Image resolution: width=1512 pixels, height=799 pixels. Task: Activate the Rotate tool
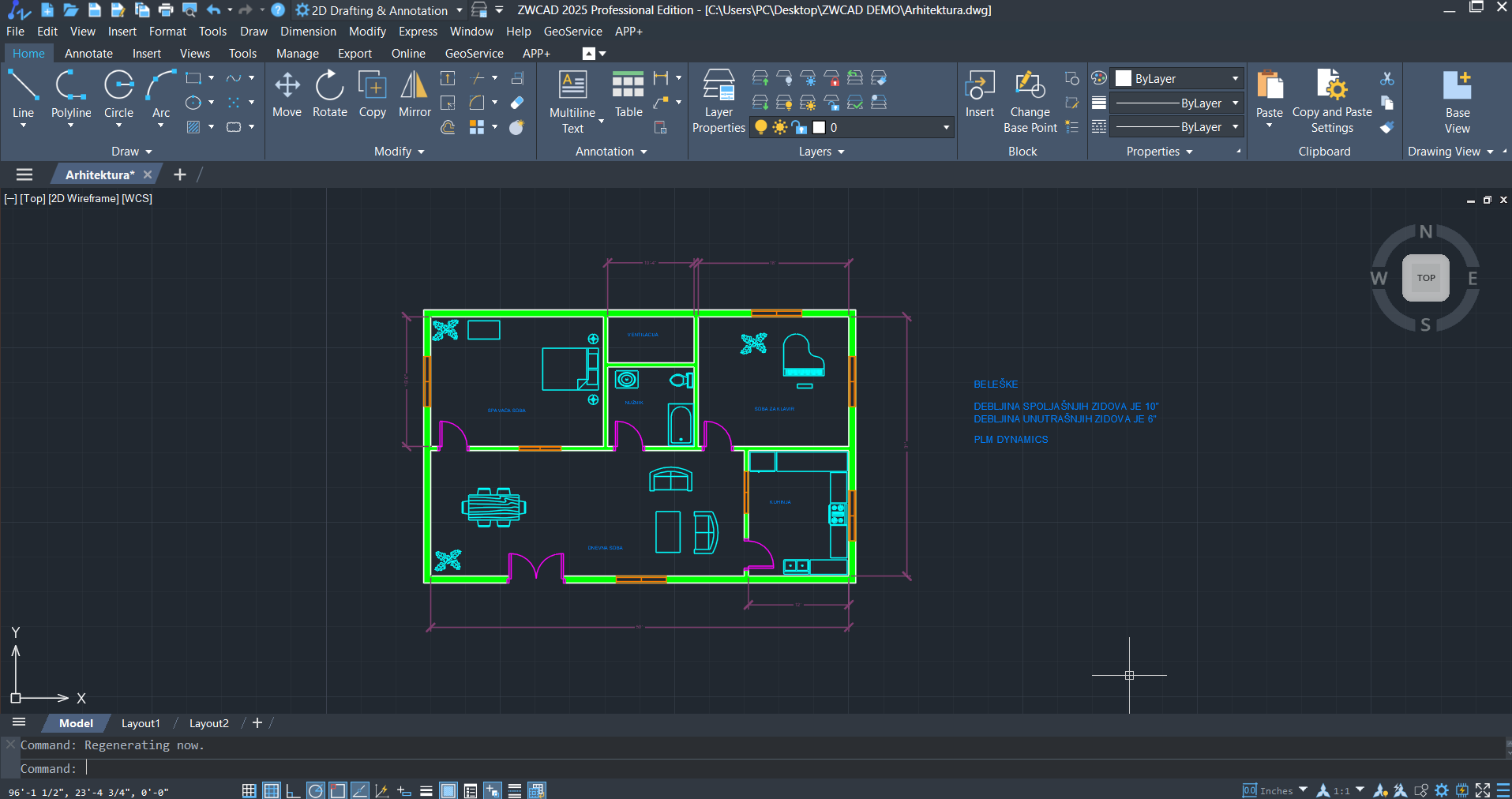pos(329,94)
